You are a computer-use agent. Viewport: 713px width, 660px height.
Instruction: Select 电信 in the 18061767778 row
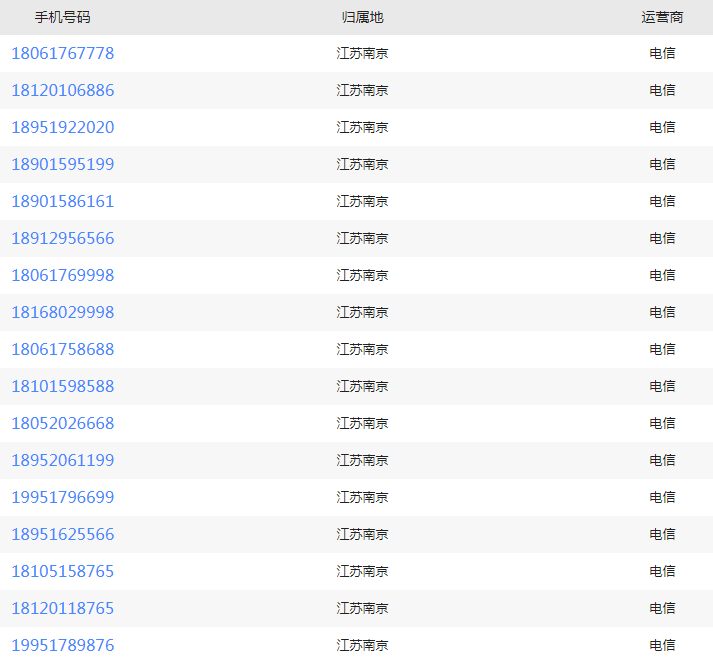pyautogui.click(x=662, y=54)
